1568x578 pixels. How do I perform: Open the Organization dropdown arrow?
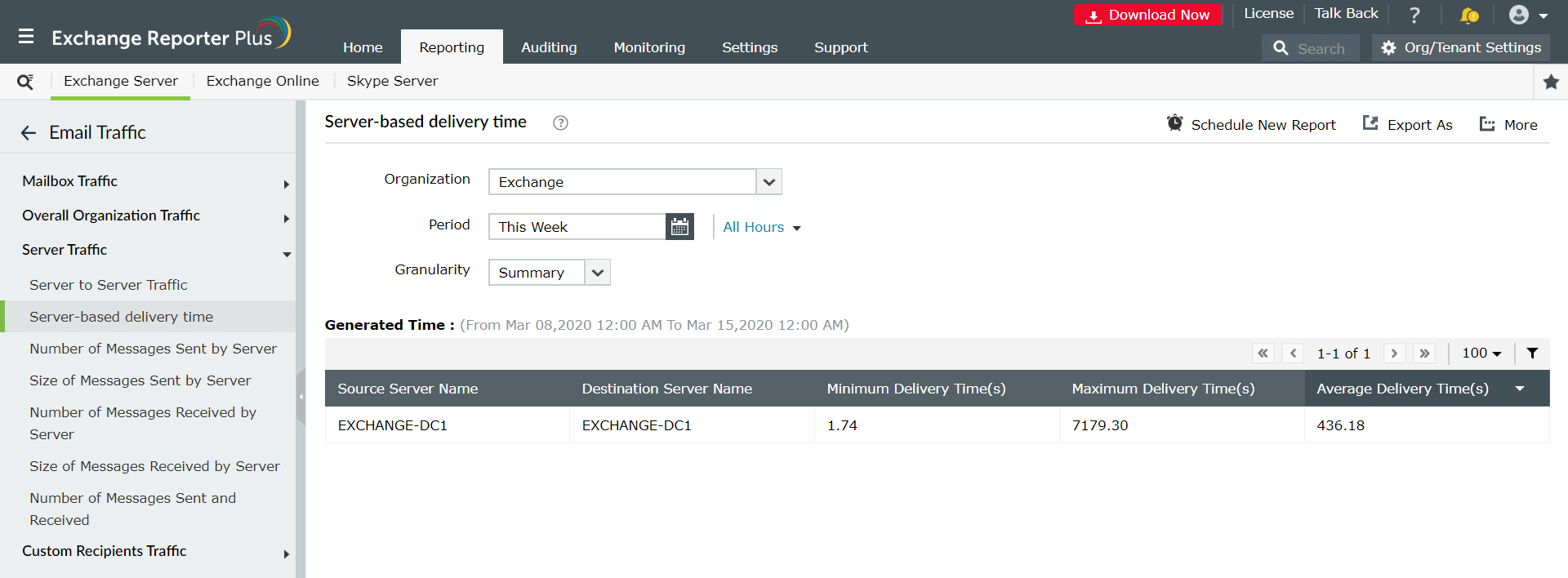click(768, 182)
